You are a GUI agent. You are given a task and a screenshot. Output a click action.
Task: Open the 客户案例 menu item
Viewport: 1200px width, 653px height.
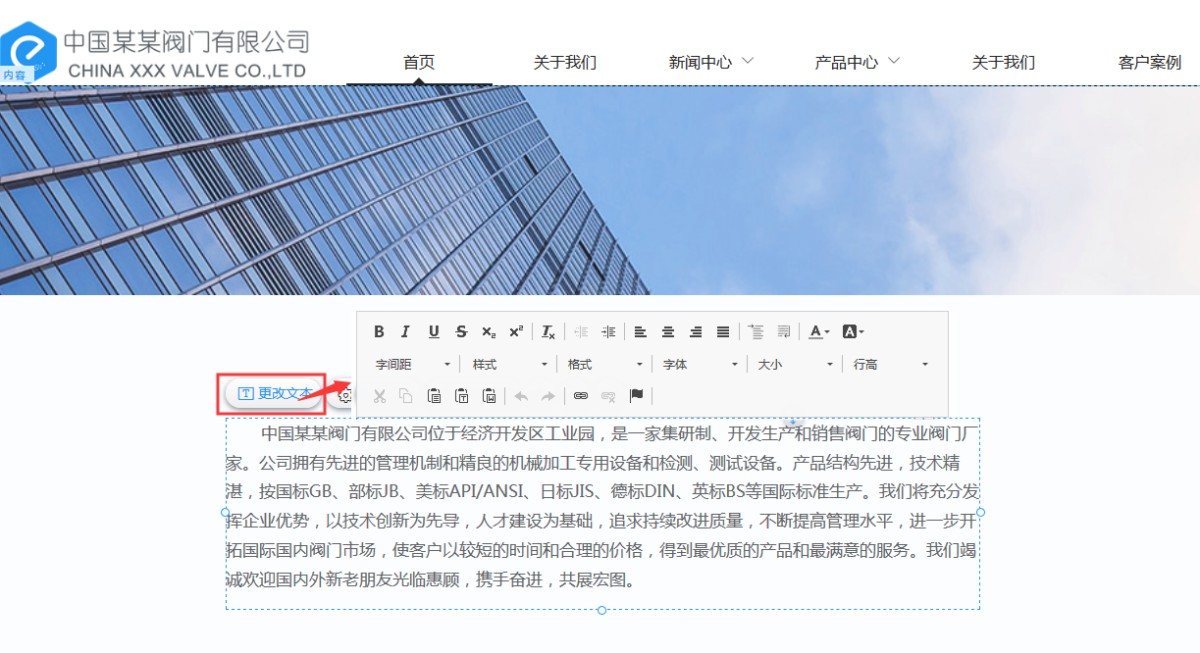point(1150,62)
